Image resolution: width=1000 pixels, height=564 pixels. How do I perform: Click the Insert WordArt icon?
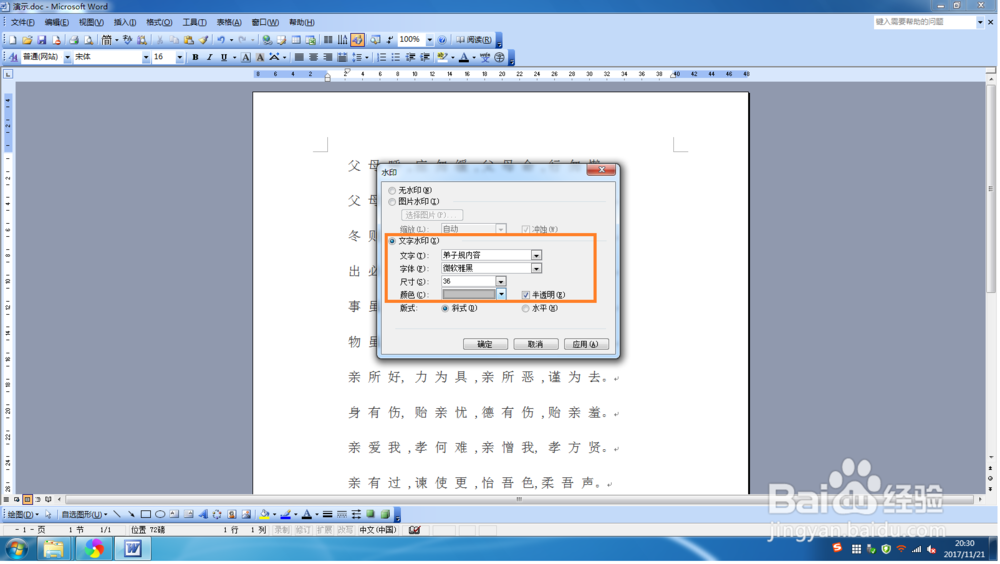pos(203,514)
